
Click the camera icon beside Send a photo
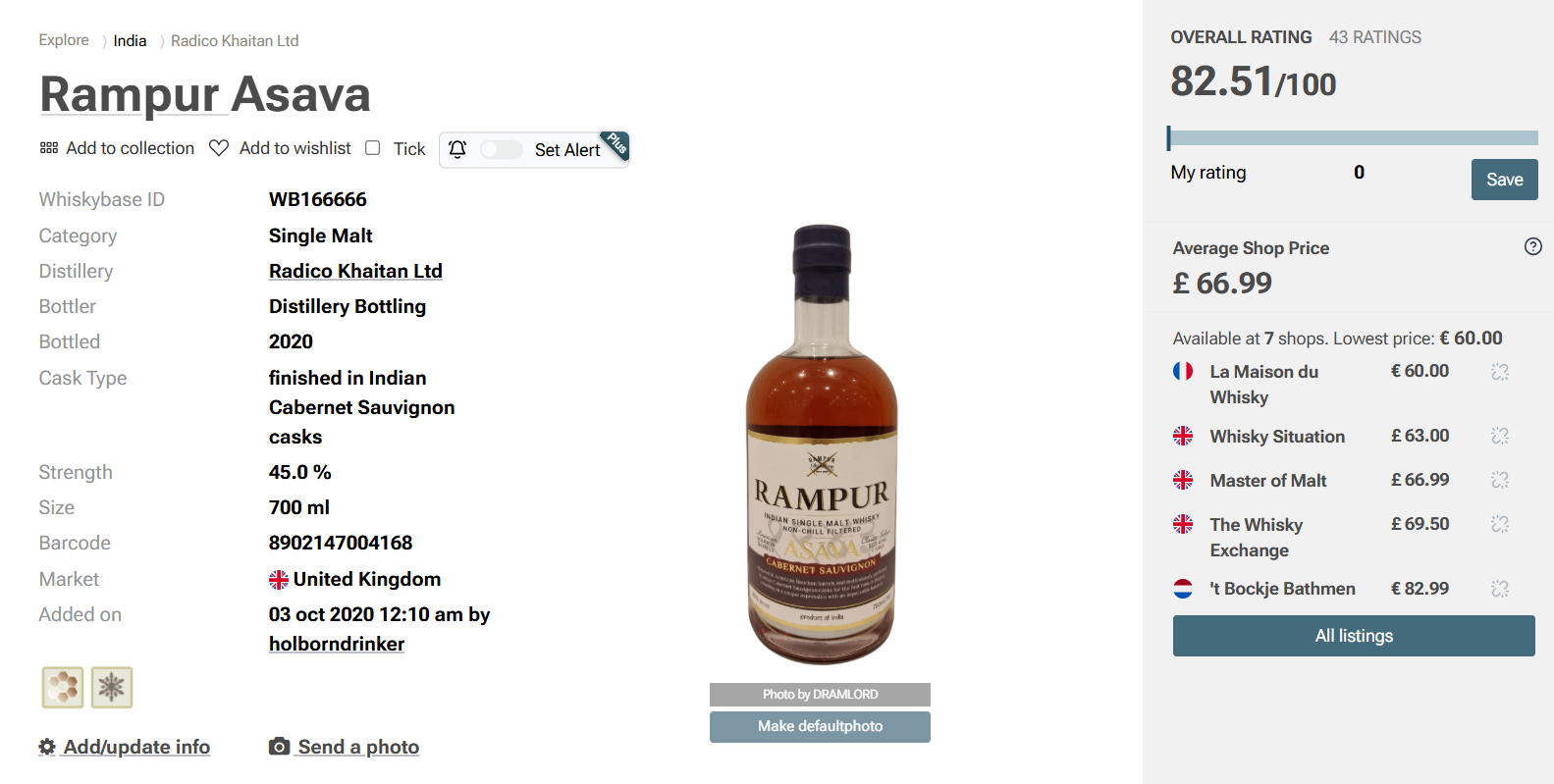[280, 747]
